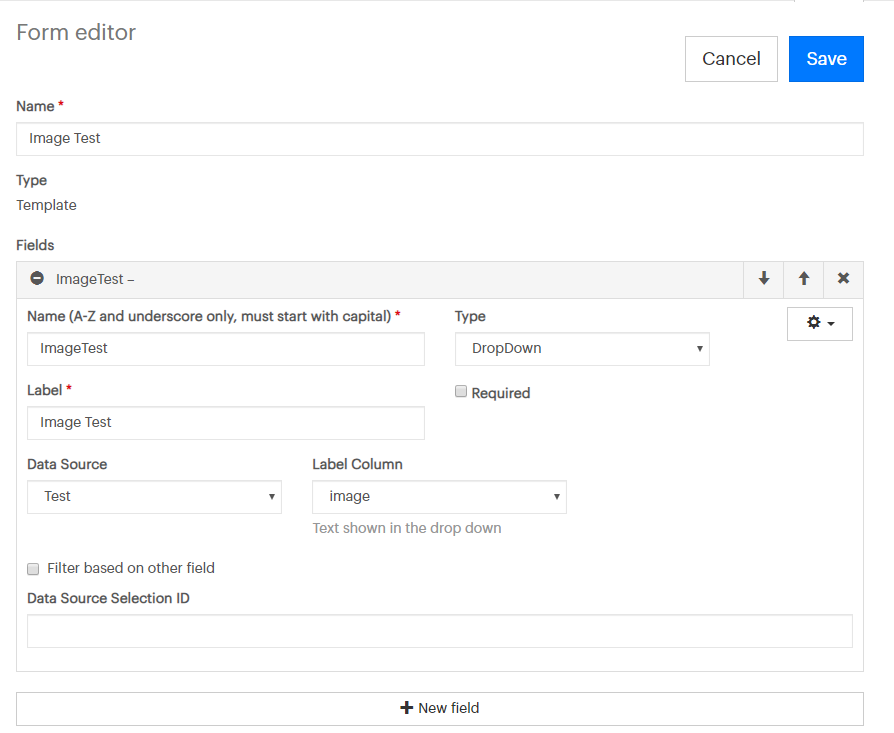
Task: Click the Data Source Selection ID field
Action: click(x=439, y=631)
